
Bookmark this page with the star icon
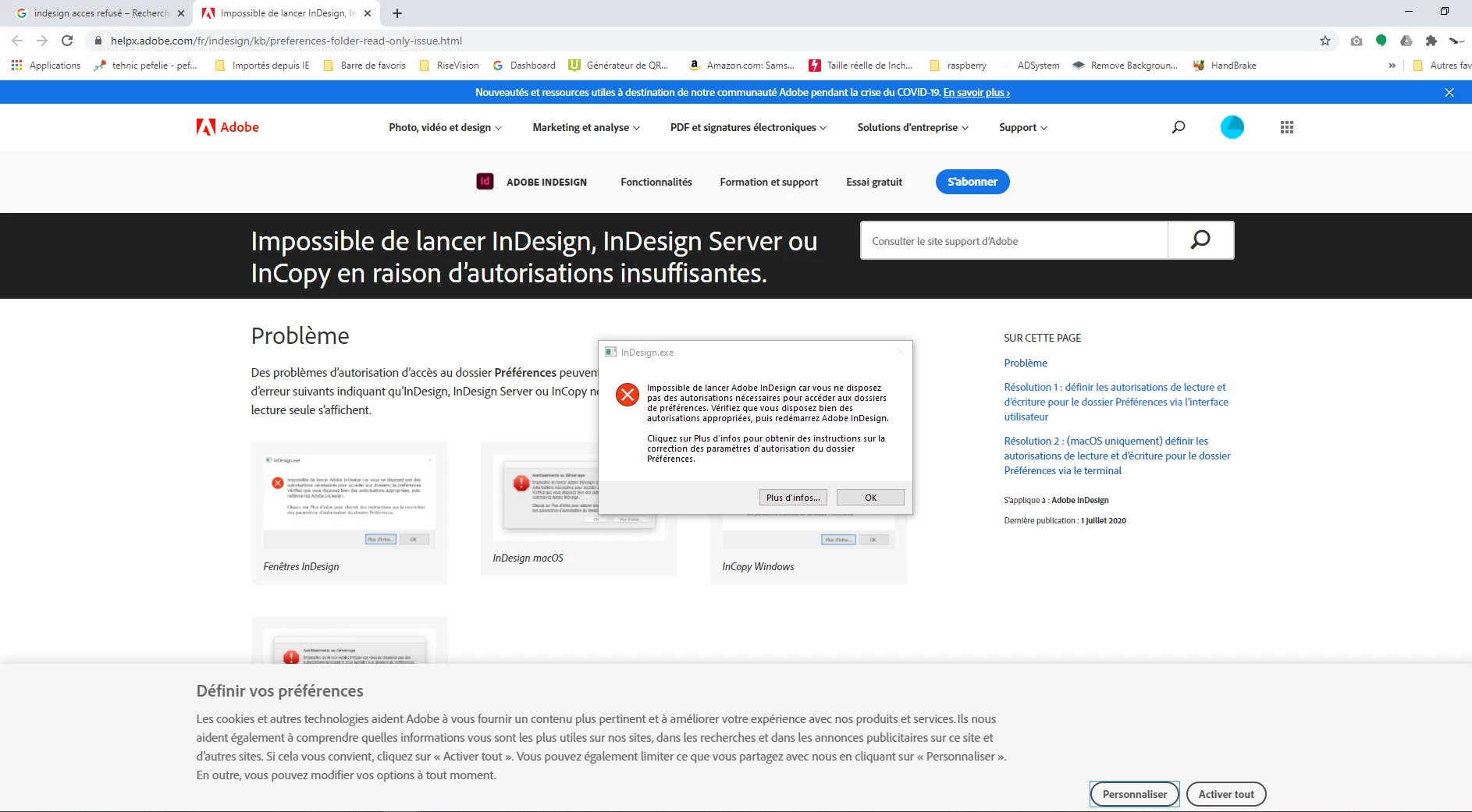pyautogui.click(x=1325, y=41)
